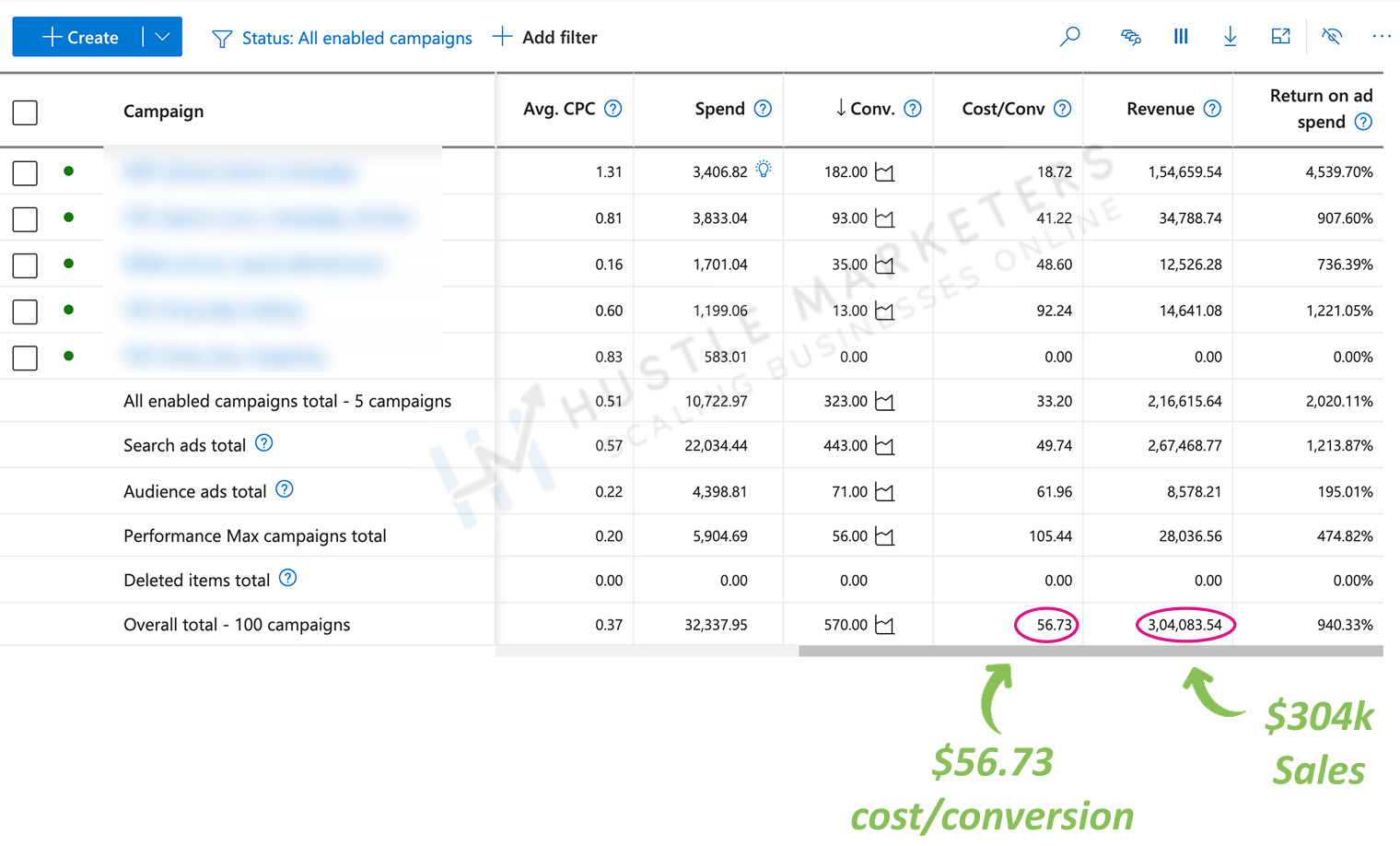
Task: Sort by Revenue column header
Action: (x=1161, y=109)
